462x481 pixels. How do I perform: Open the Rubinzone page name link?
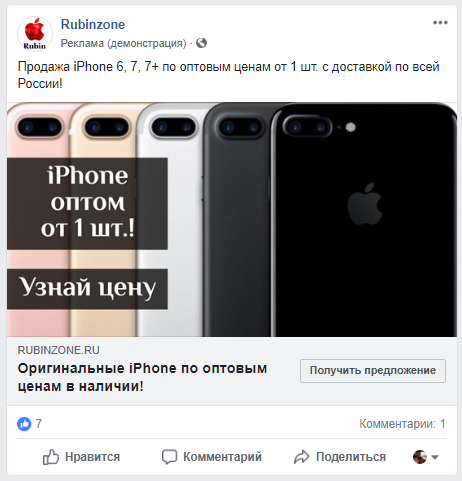[93, 24]
